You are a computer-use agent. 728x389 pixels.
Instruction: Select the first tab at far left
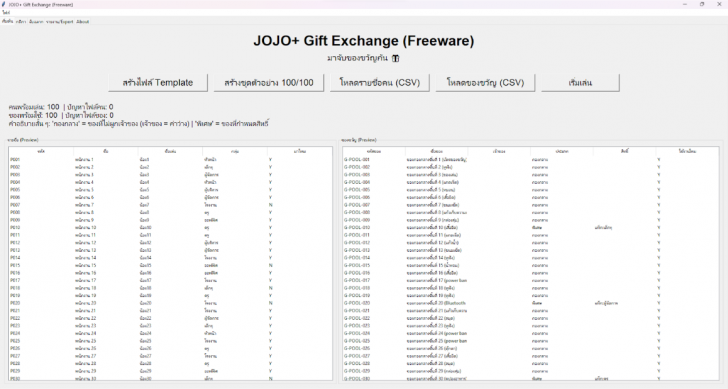[x=7, y=21]
